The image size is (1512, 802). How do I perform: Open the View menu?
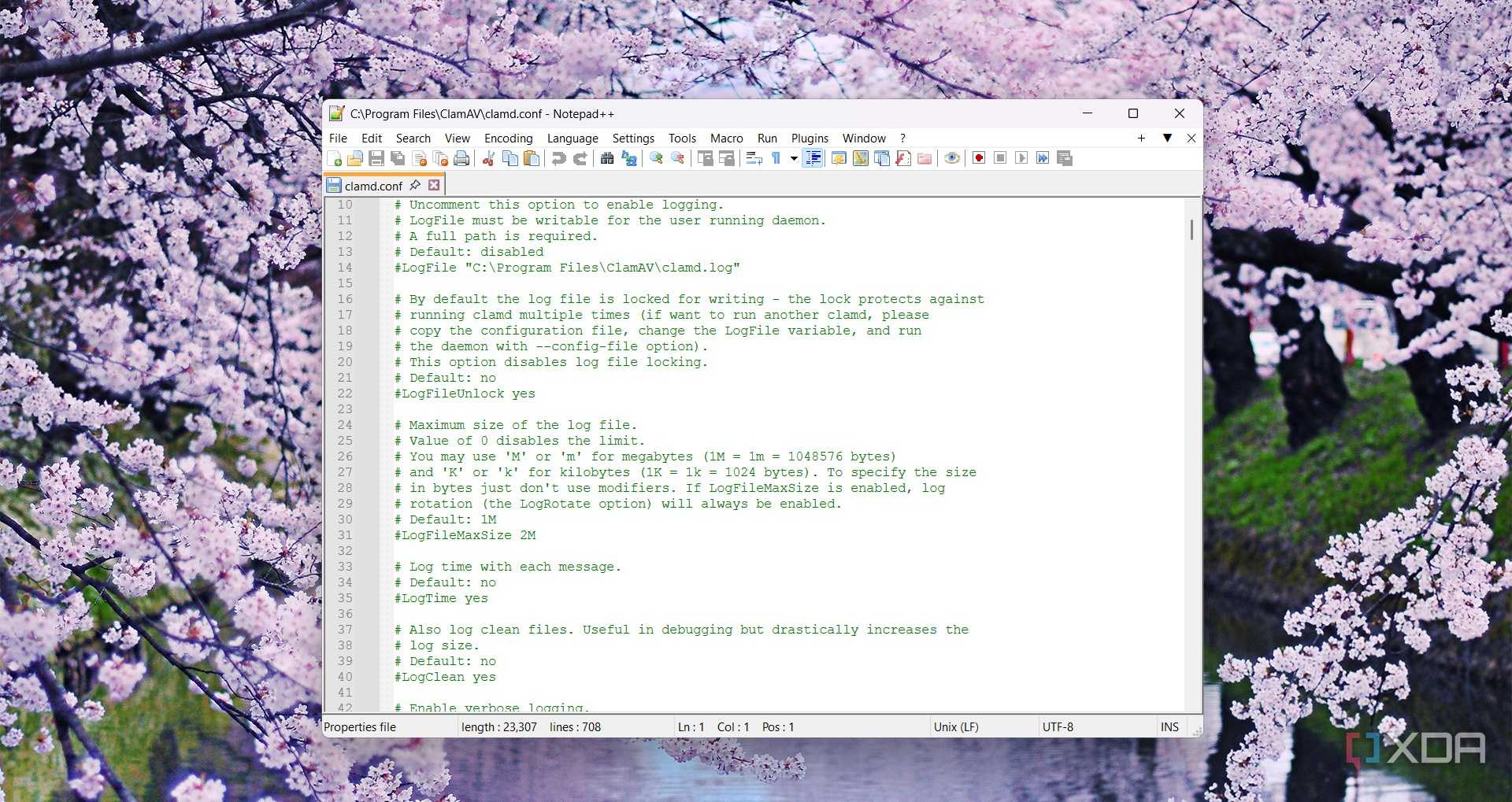pyautogui.click(x=458, y=139)
